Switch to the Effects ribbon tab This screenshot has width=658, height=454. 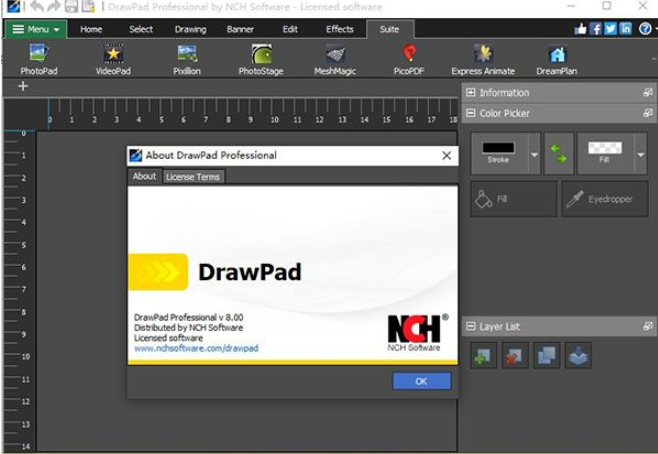pos(339,29)
